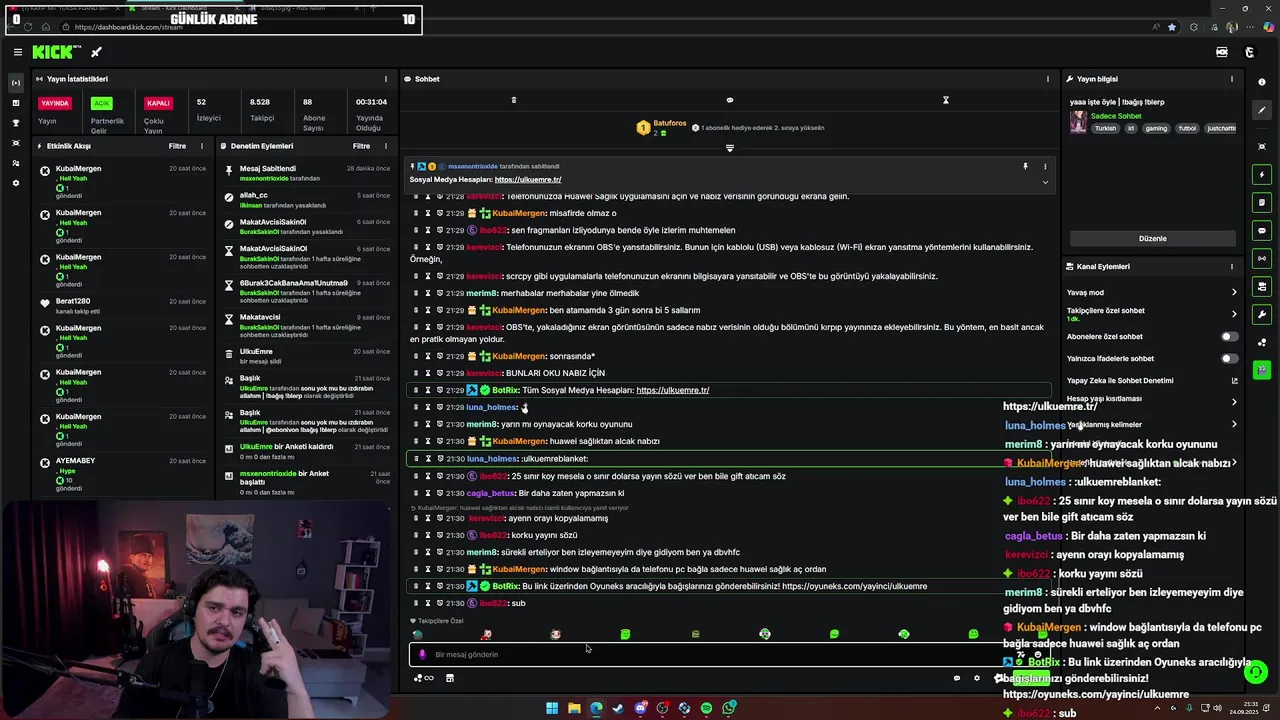The width and height of the screenshot is (1280, 720).
Task: Click stream category thumbnail in Yayın bilgisi
Action: click(x=1078, y=122)
